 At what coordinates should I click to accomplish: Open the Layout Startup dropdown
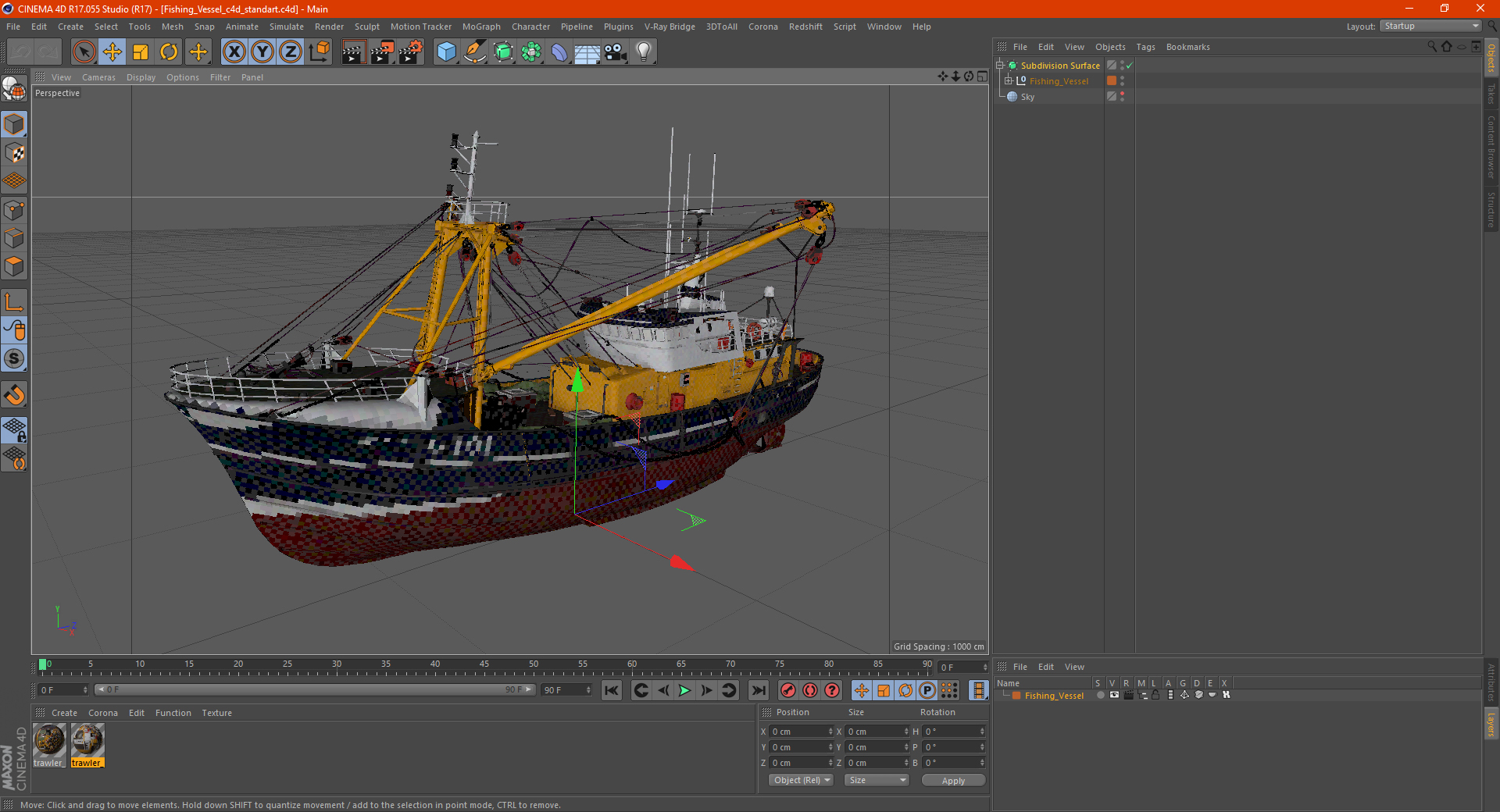coord(1431,26)
